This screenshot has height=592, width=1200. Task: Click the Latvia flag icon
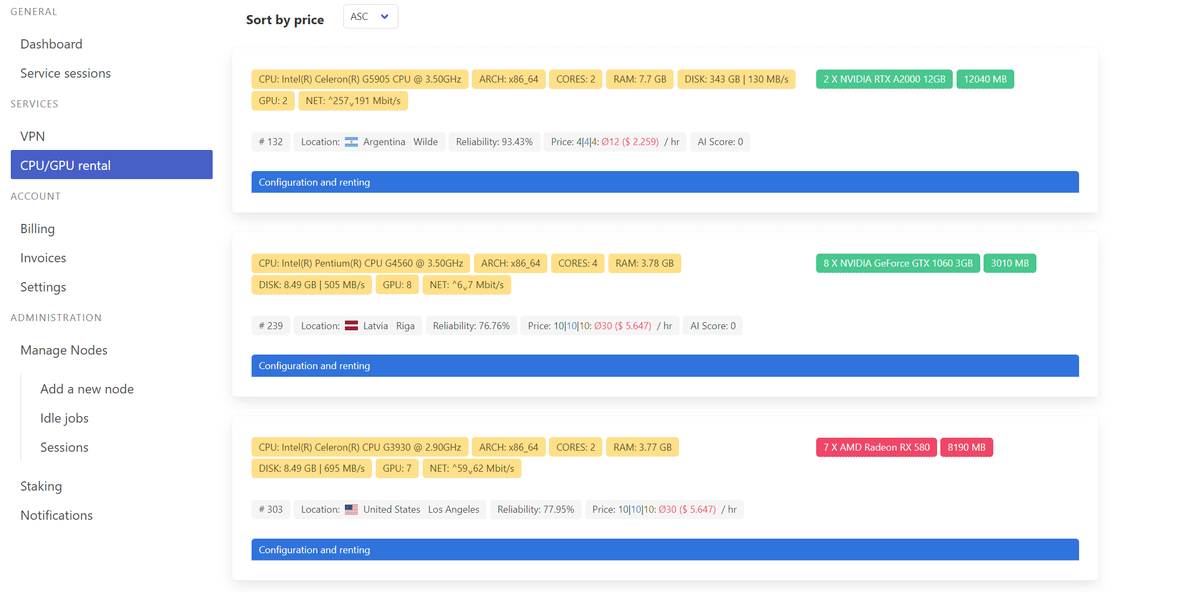coord(351,326)
